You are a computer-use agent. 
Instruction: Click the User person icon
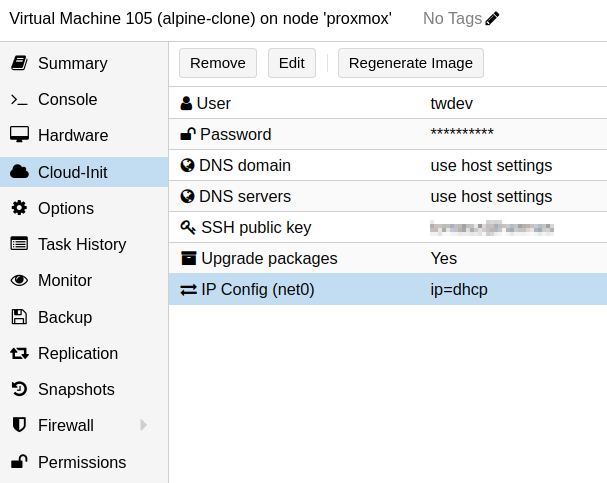186,103
